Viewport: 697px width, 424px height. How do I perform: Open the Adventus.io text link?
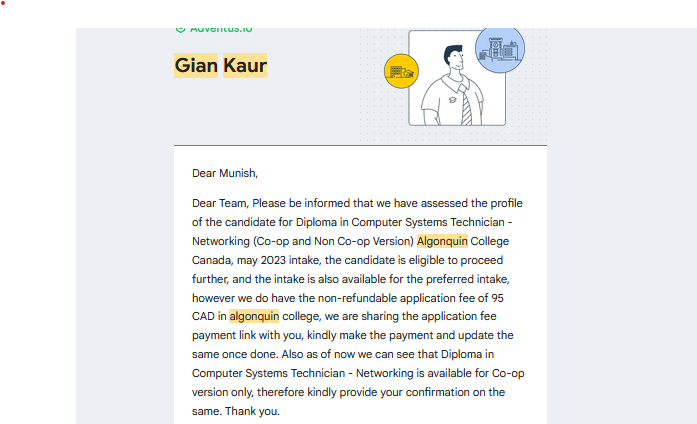tap(221, 30)
